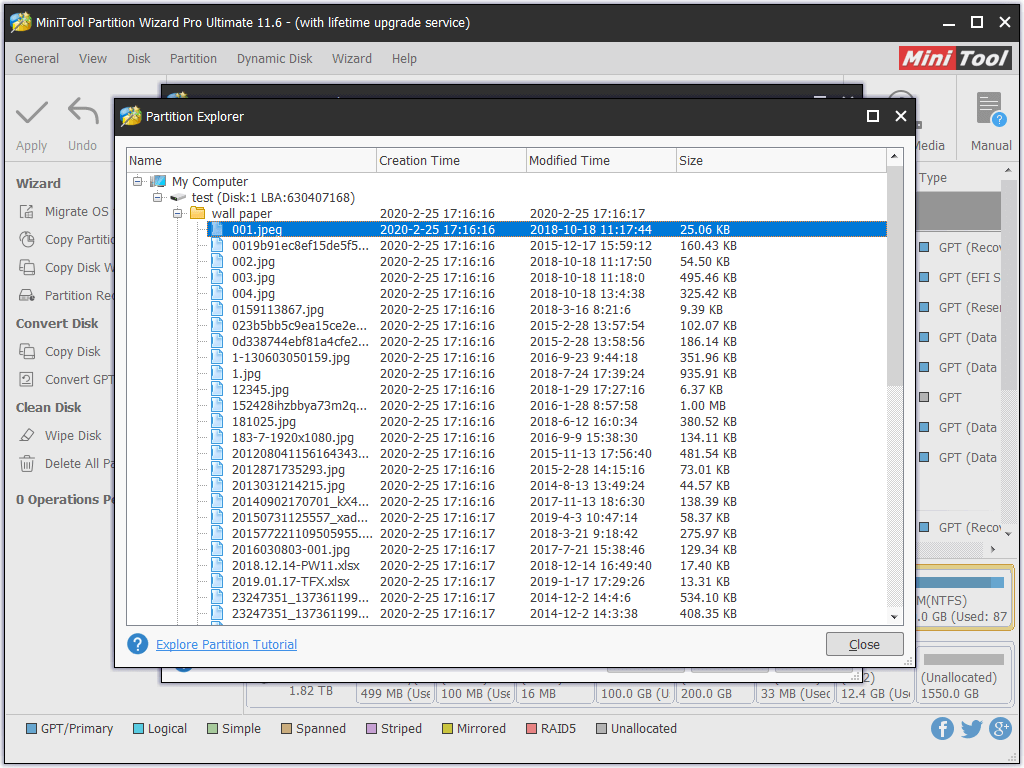Click the file list scroll up arrow
Screen dimensions: 1024x768
(894, 157)
